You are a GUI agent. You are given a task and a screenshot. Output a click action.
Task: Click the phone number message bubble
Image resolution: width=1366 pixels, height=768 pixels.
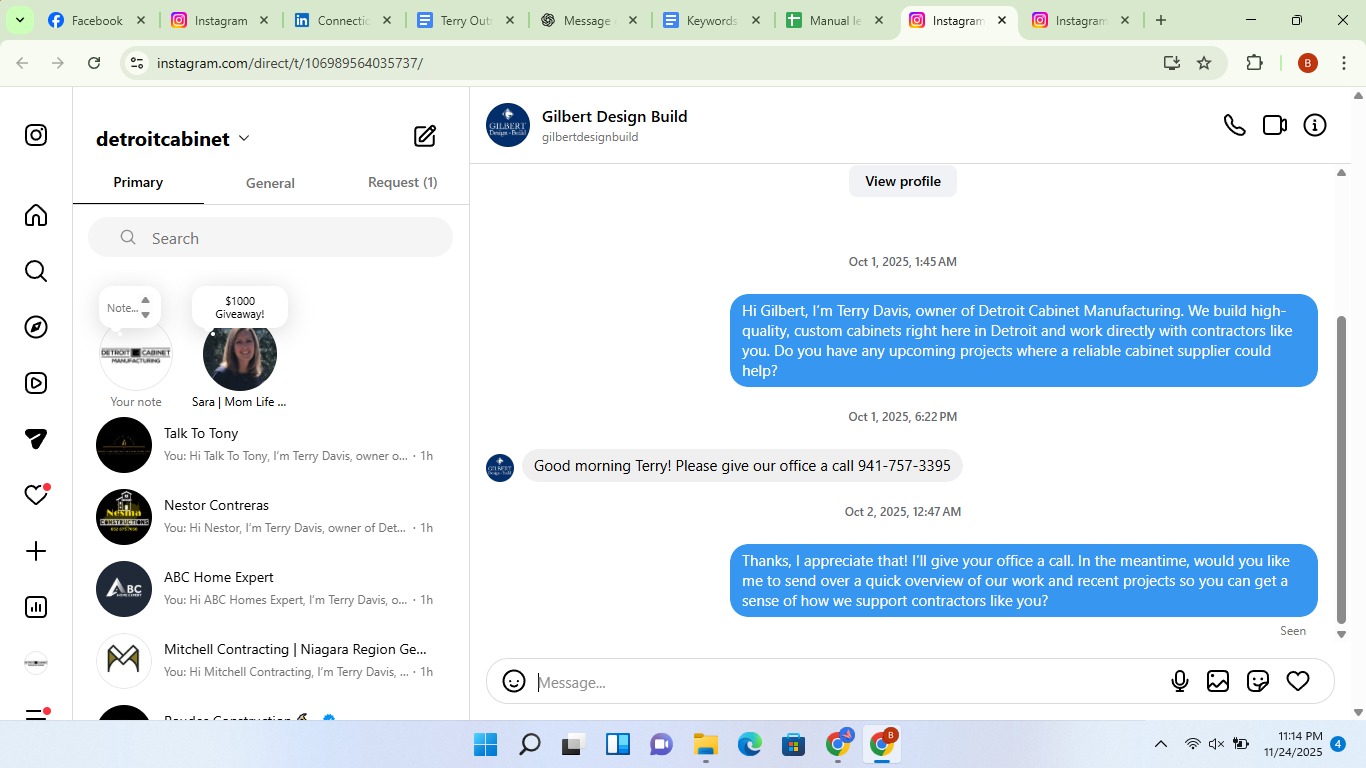[742, 466]
